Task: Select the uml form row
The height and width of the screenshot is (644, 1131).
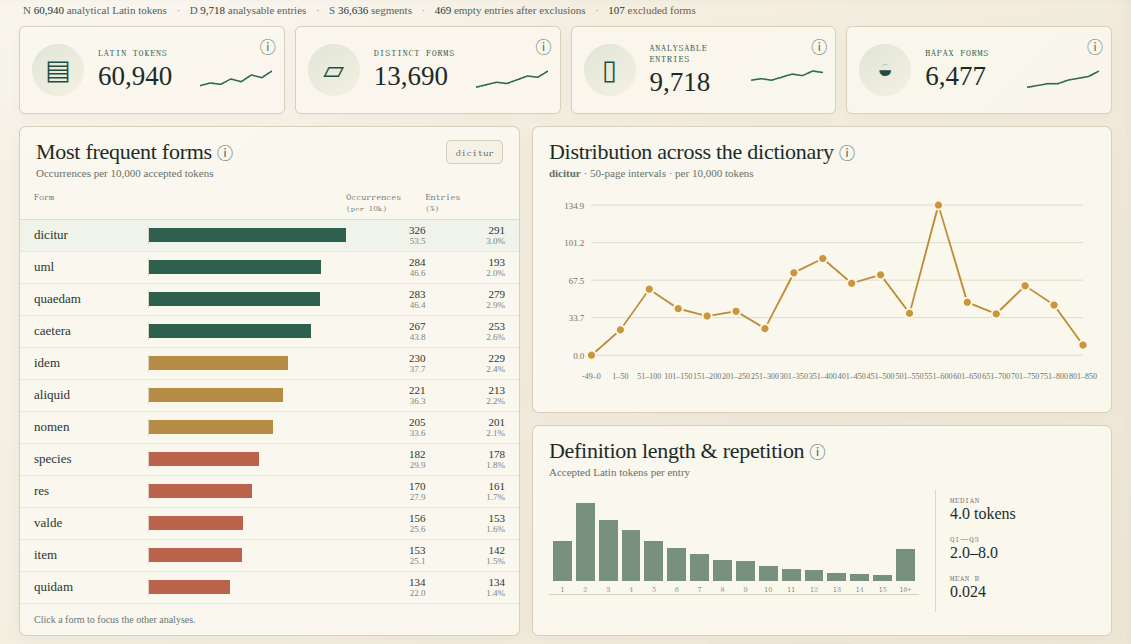Action: pos(269,267)
